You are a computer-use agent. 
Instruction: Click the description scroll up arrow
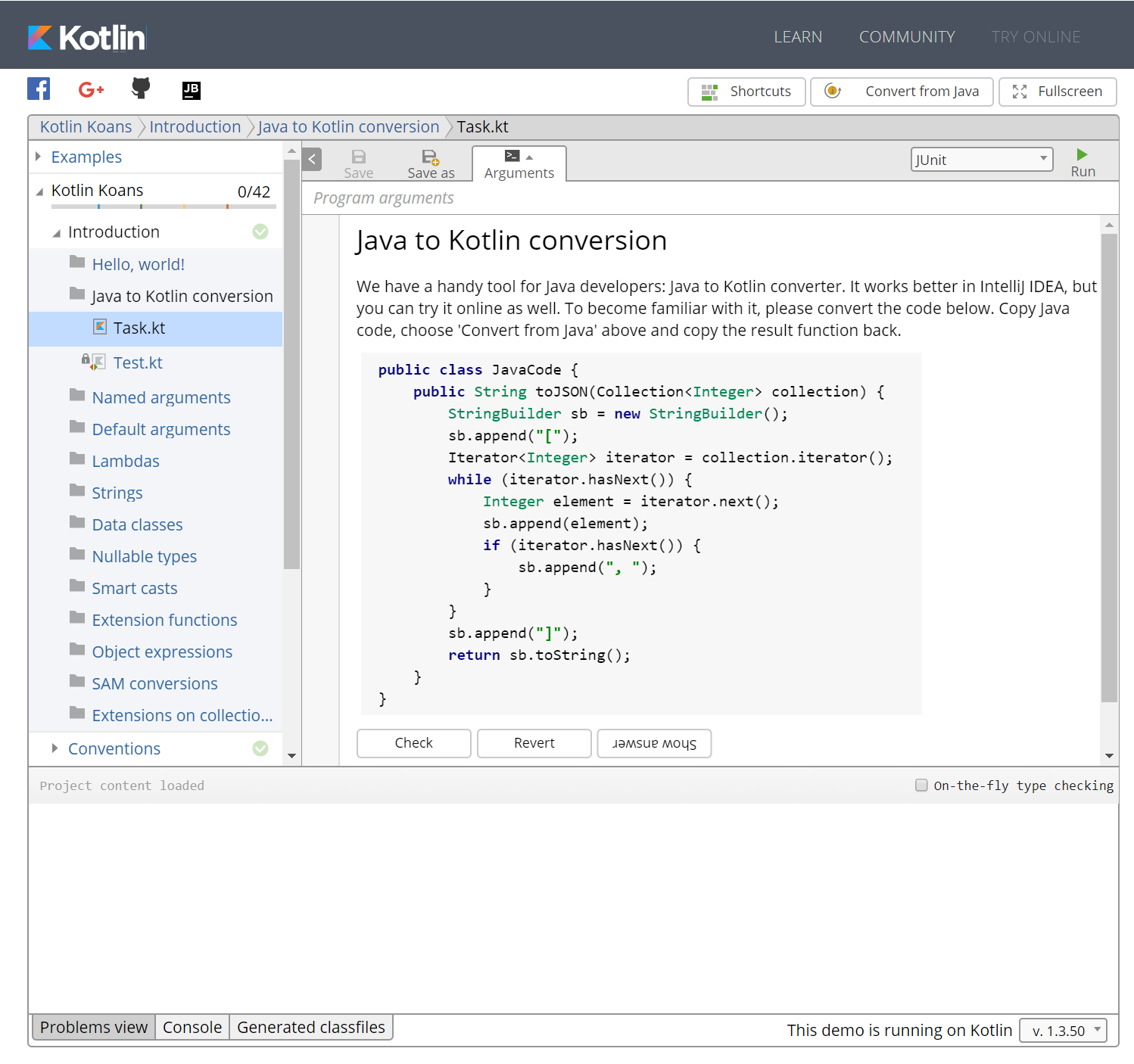click(1109, 225)
